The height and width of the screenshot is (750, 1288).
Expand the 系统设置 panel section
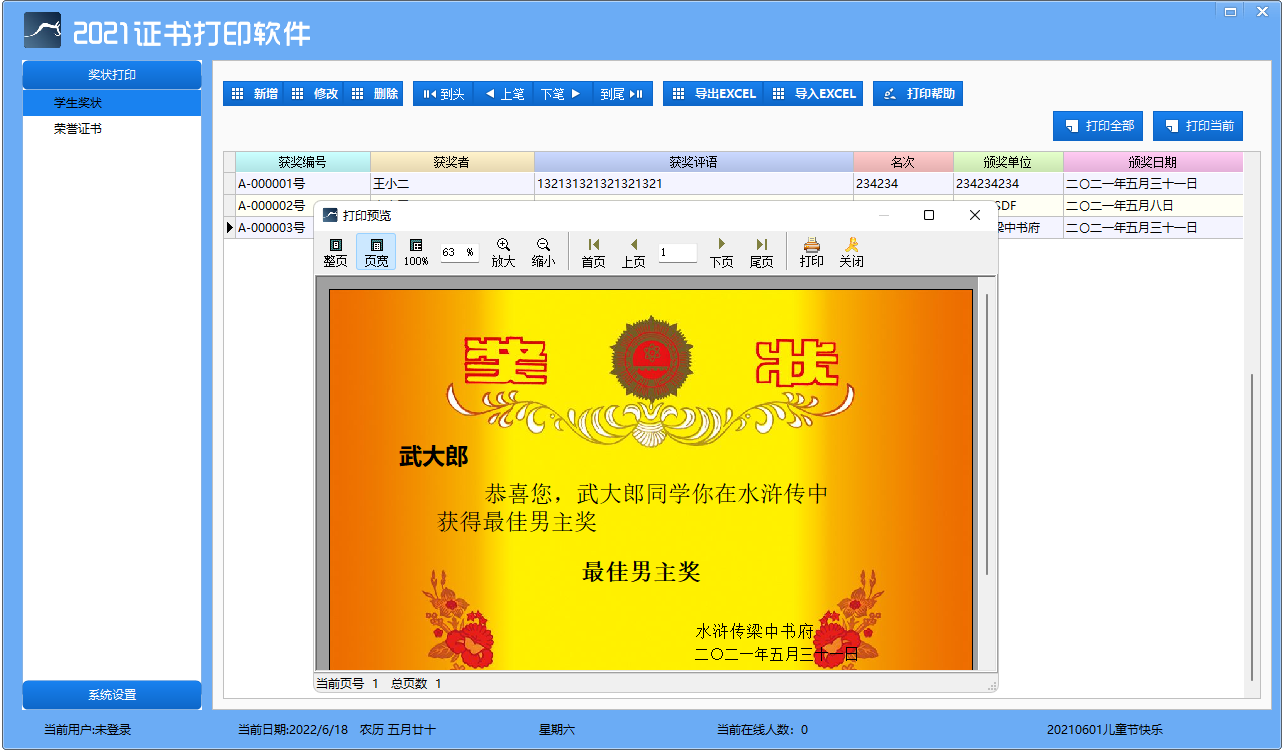click(x=112, y=695)
